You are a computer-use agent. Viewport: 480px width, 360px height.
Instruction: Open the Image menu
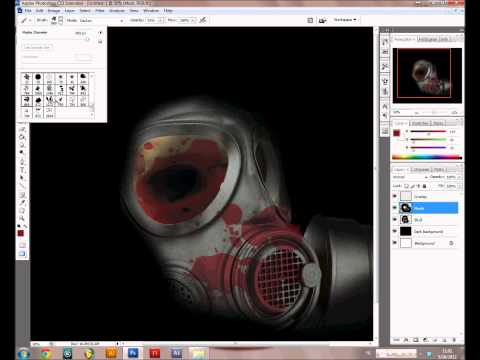click(54, 11)
